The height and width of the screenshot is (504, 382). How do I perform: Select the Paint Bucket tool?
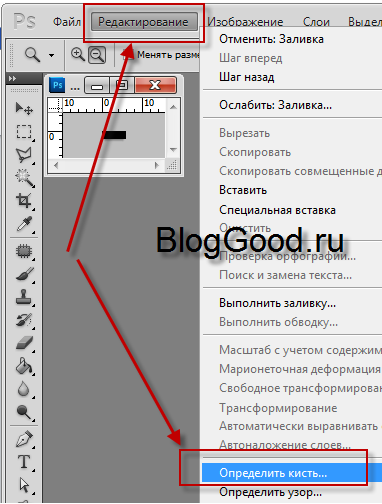click(x=24, y=366)
